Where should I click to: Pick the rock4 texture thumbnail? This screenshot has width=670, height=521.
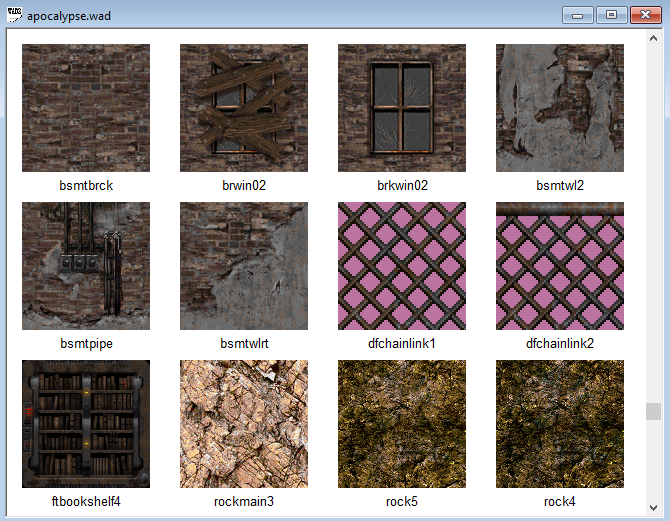tap(560, 424)
